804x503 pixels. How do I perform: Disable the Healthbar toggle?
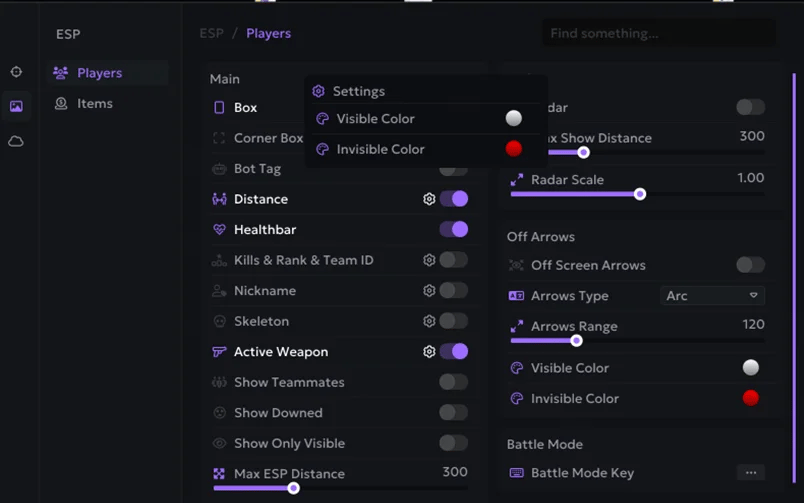(x=453, y=230)
